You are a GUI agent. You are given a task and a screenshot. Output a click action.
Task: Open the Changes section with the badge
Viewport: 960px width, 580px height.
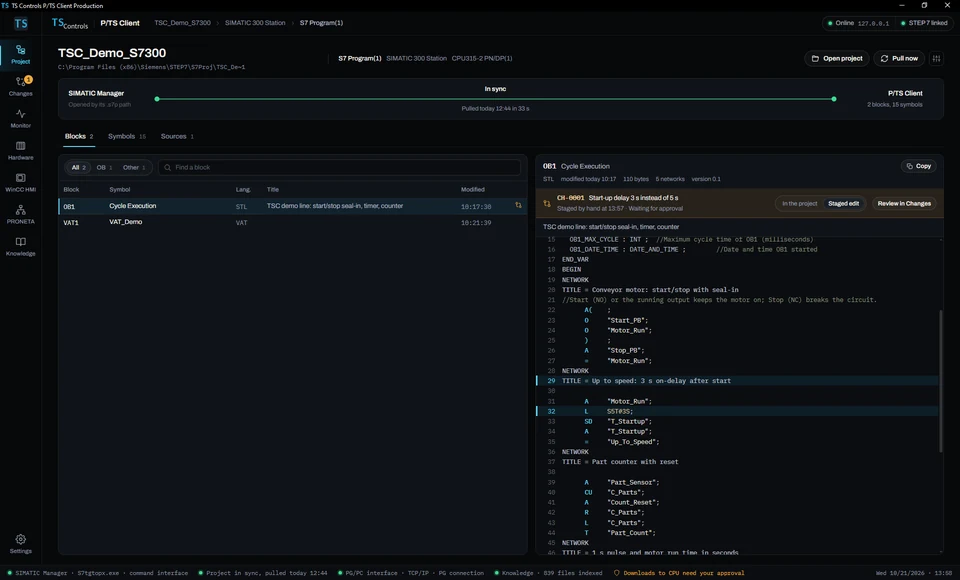[x=20, y=86]
